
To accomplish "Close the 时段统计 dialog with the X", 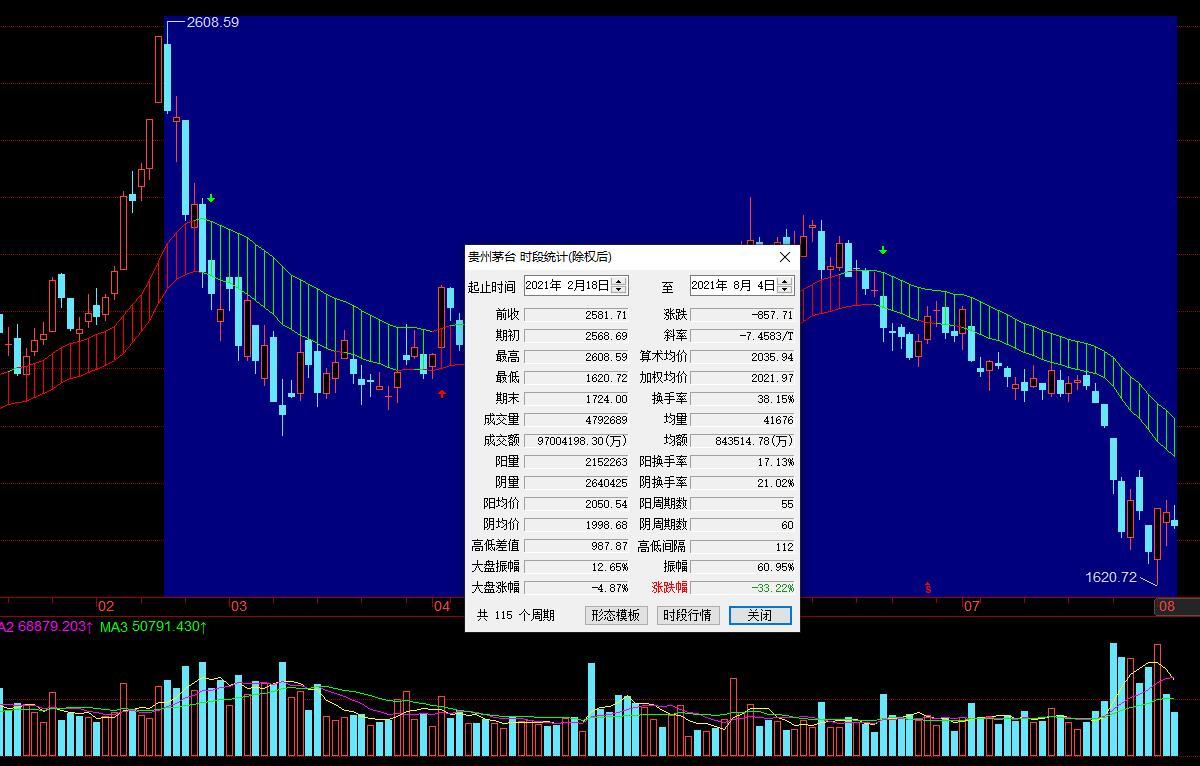I will coord(785,257).
